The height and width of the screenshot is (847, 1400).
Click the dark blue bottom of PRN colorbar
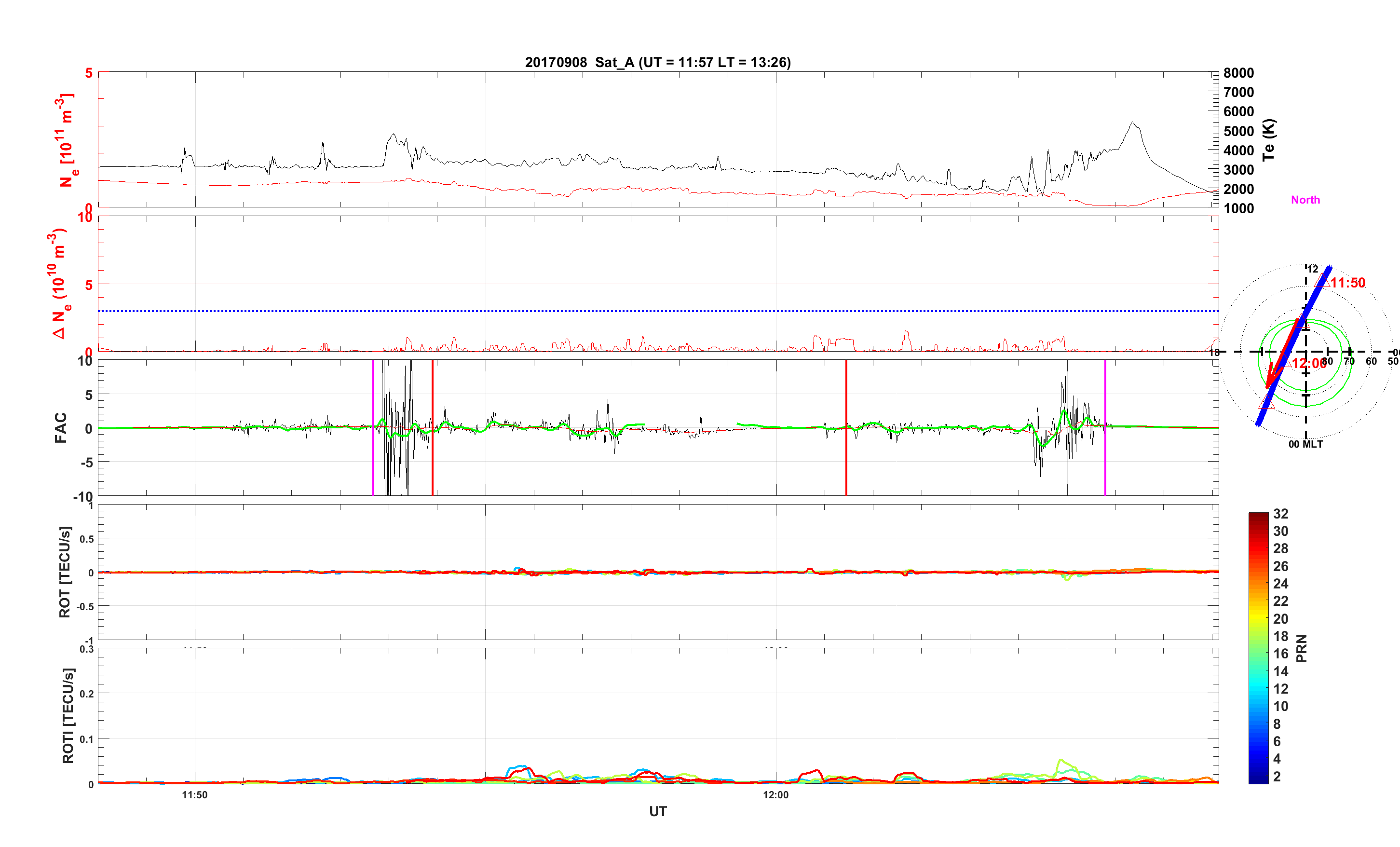(x=1258, y=780)
